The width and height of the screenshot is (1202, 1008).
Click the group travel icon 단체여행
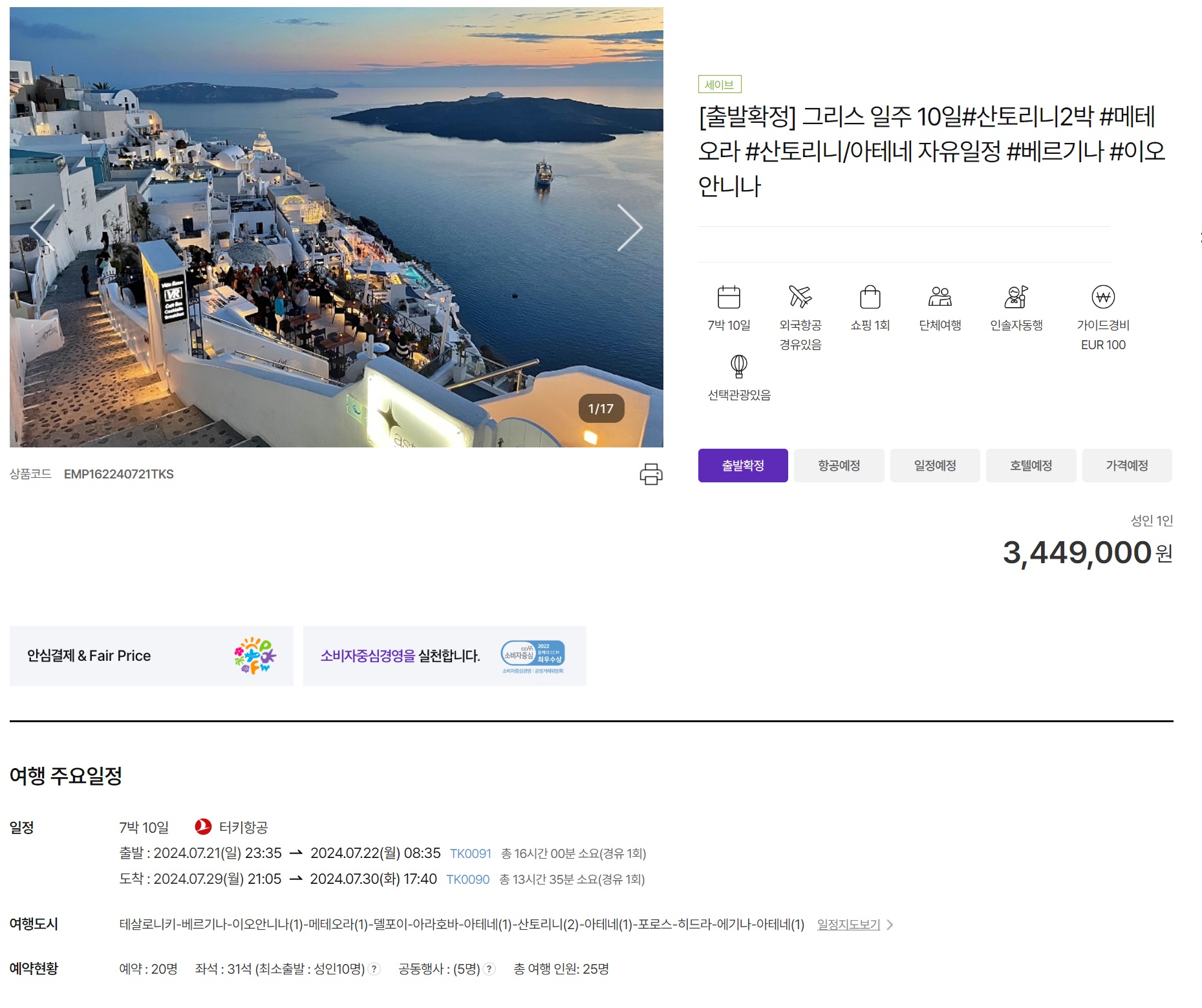click(940, 297)
